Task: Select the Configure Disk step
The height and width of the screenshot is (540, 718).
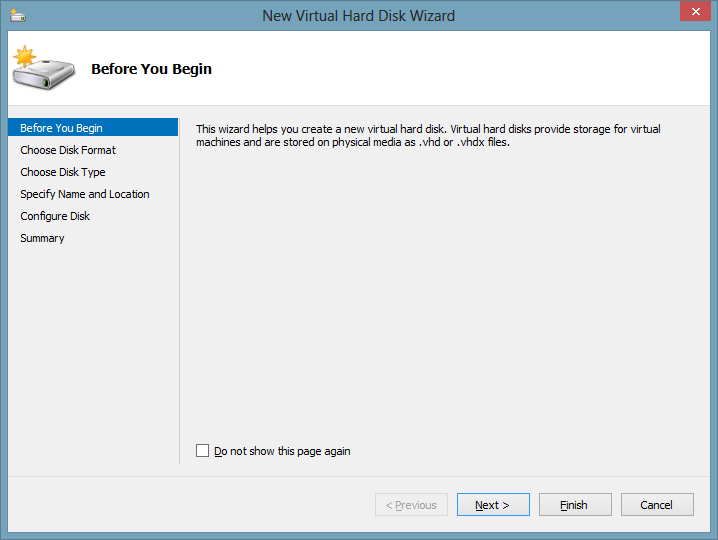Action: tap(55, 216)
